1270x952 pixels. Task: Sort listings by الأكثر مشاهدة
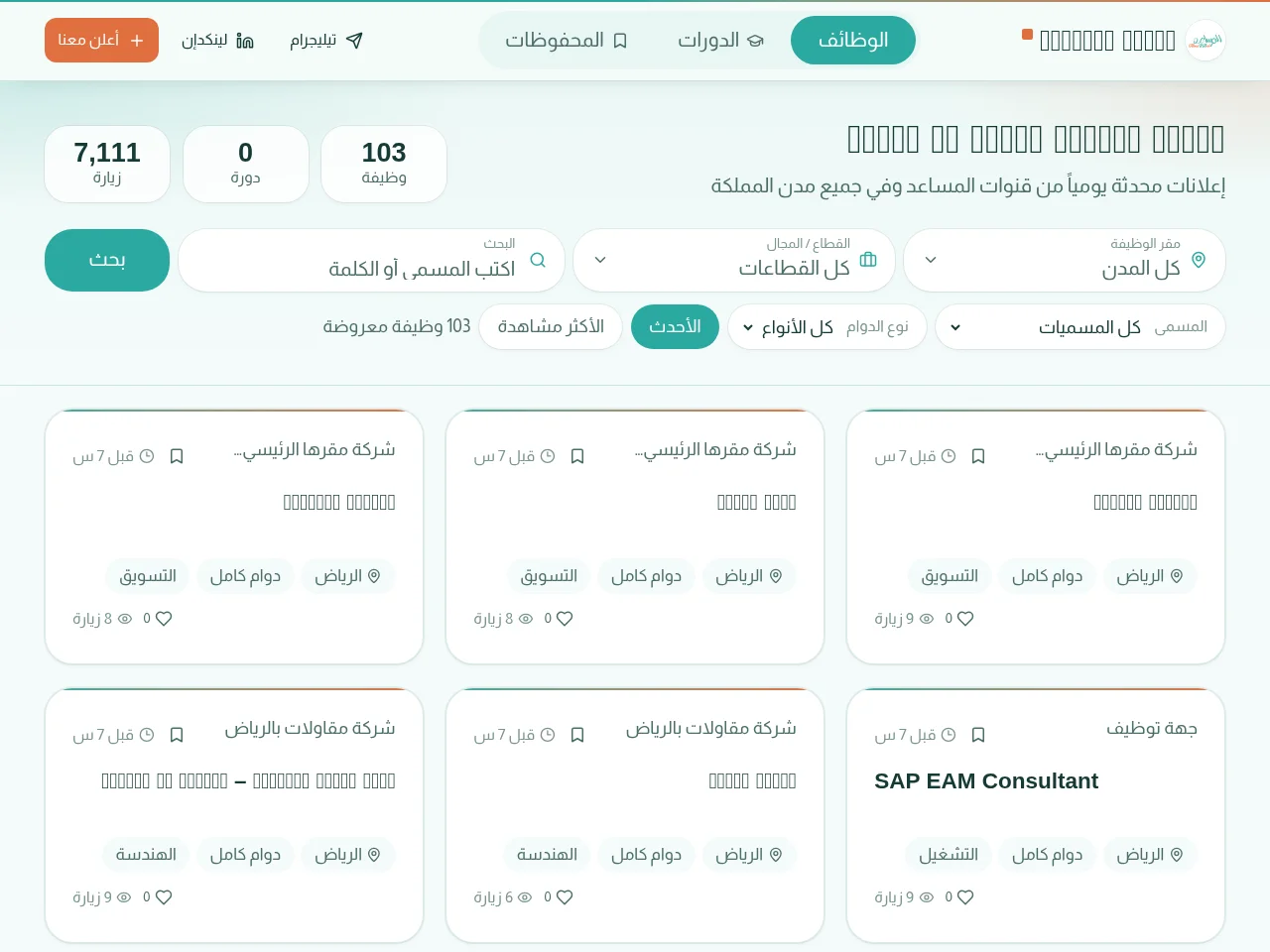coord(551,327)
